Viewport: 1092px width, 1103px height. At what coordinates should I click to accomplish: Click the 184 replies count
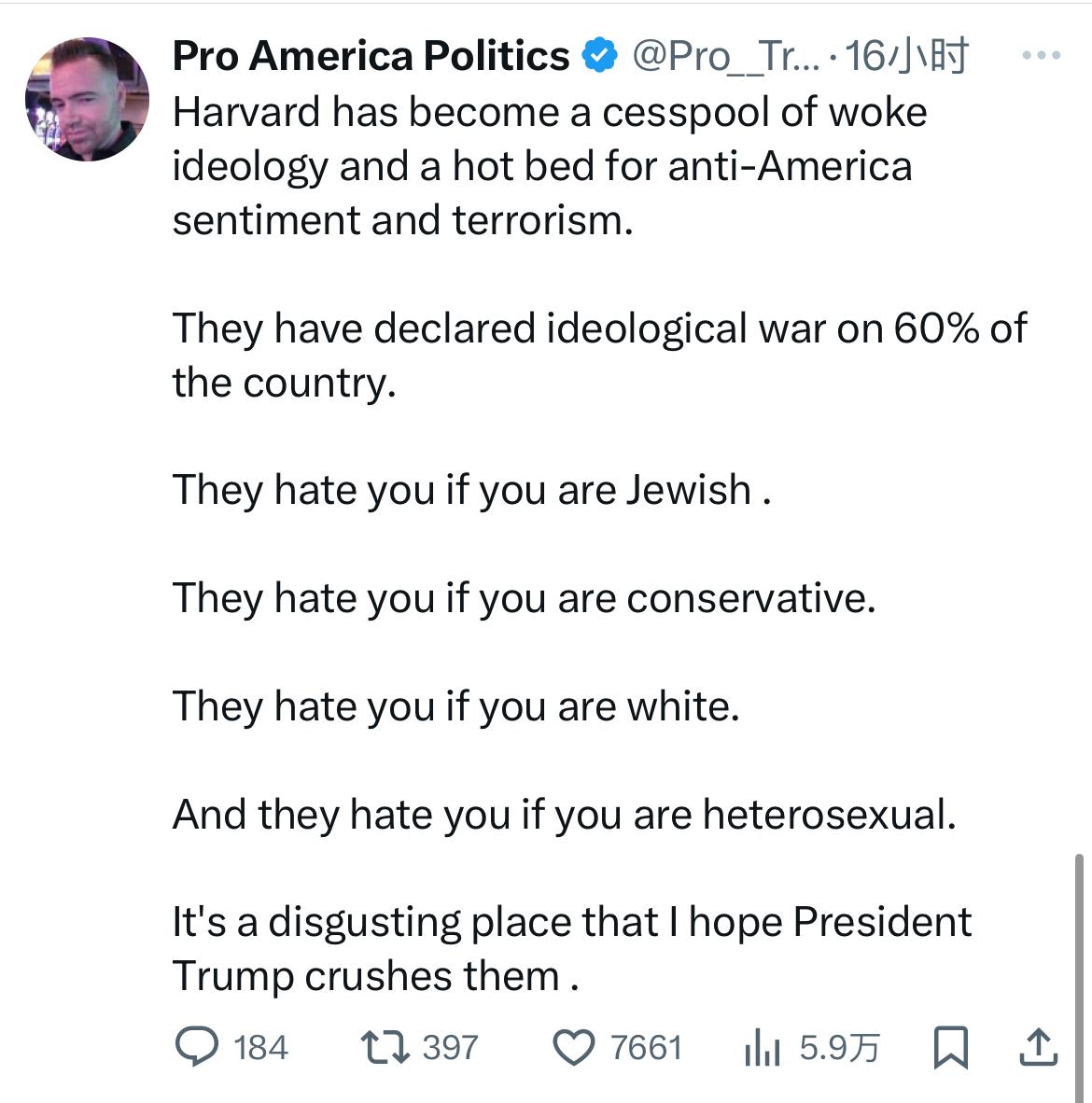pos(261,1047)
